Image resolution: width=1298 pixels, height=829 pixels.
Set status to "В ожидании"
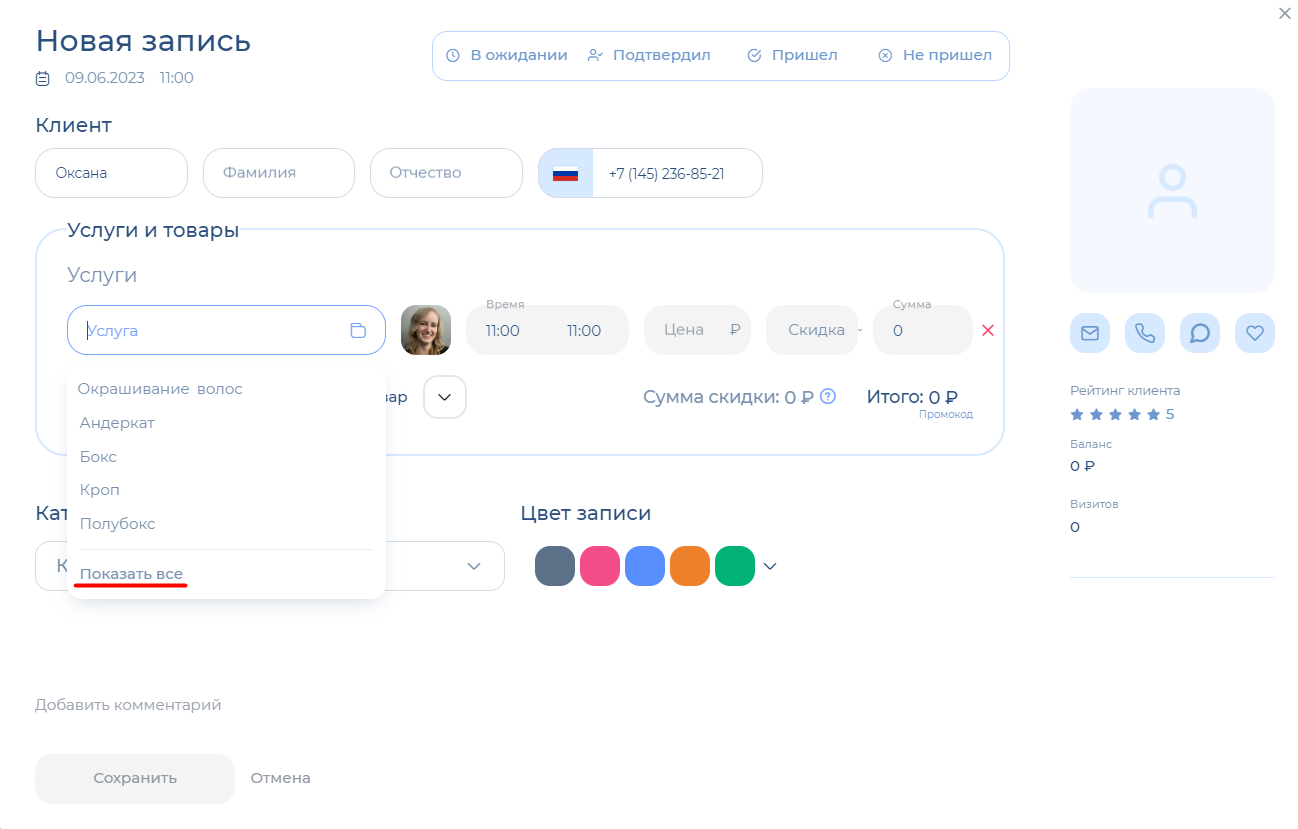click(506, 56)
